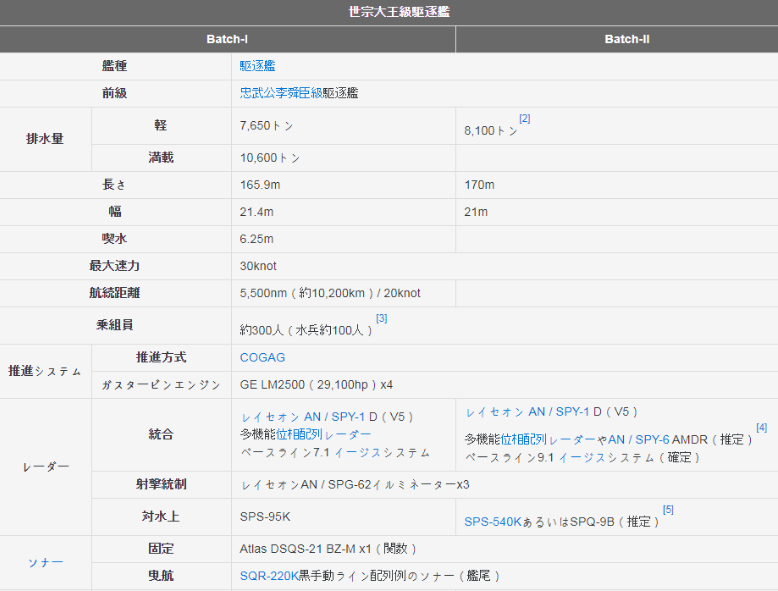This screenshot has height=591, width=778.
Task: Click footnote reference [2] beside 8,100トン
Action: click(524, 119)
